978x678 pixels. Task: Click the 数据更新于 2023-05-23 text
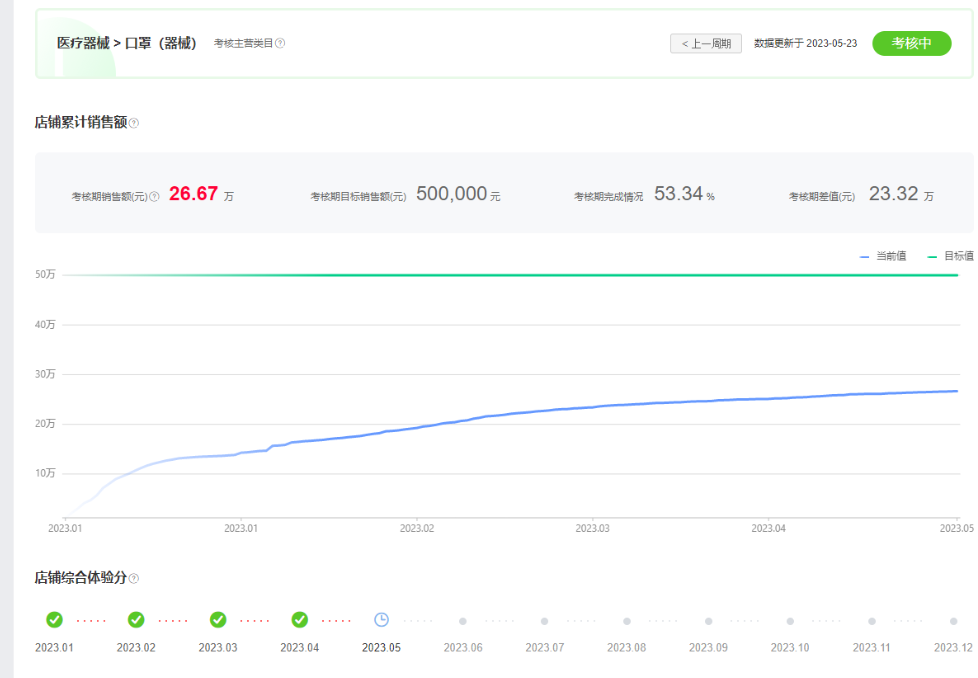[x=805, y=43]
